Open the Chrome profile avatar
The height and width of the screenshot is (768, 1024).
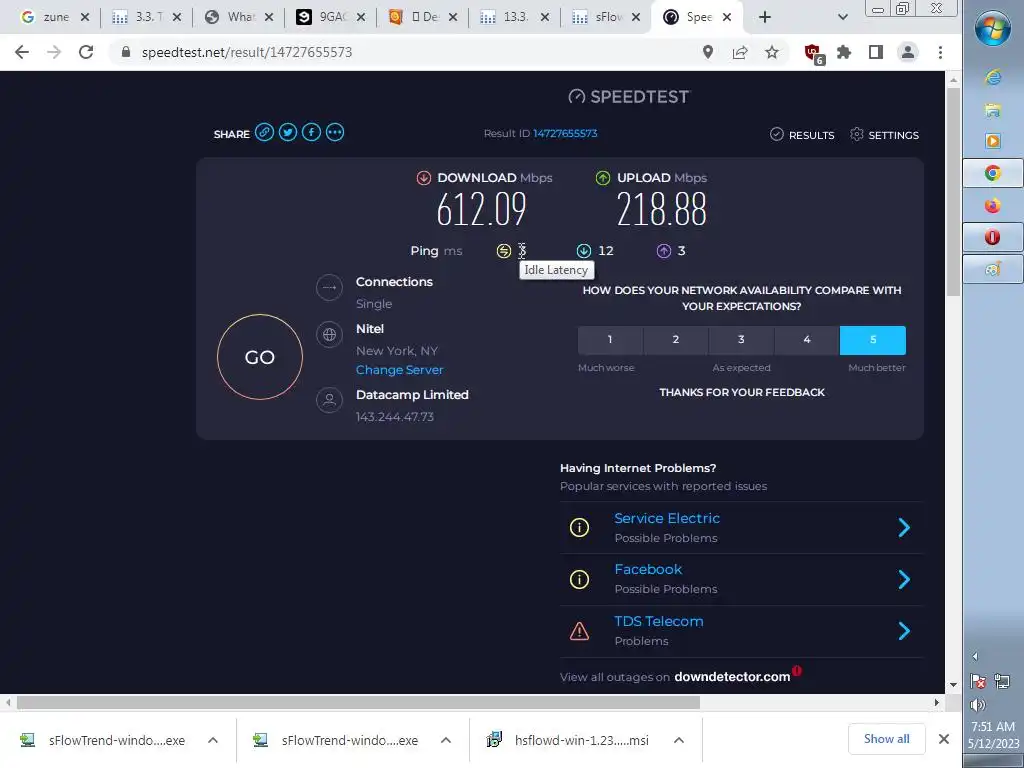click(x=908, y=52)
